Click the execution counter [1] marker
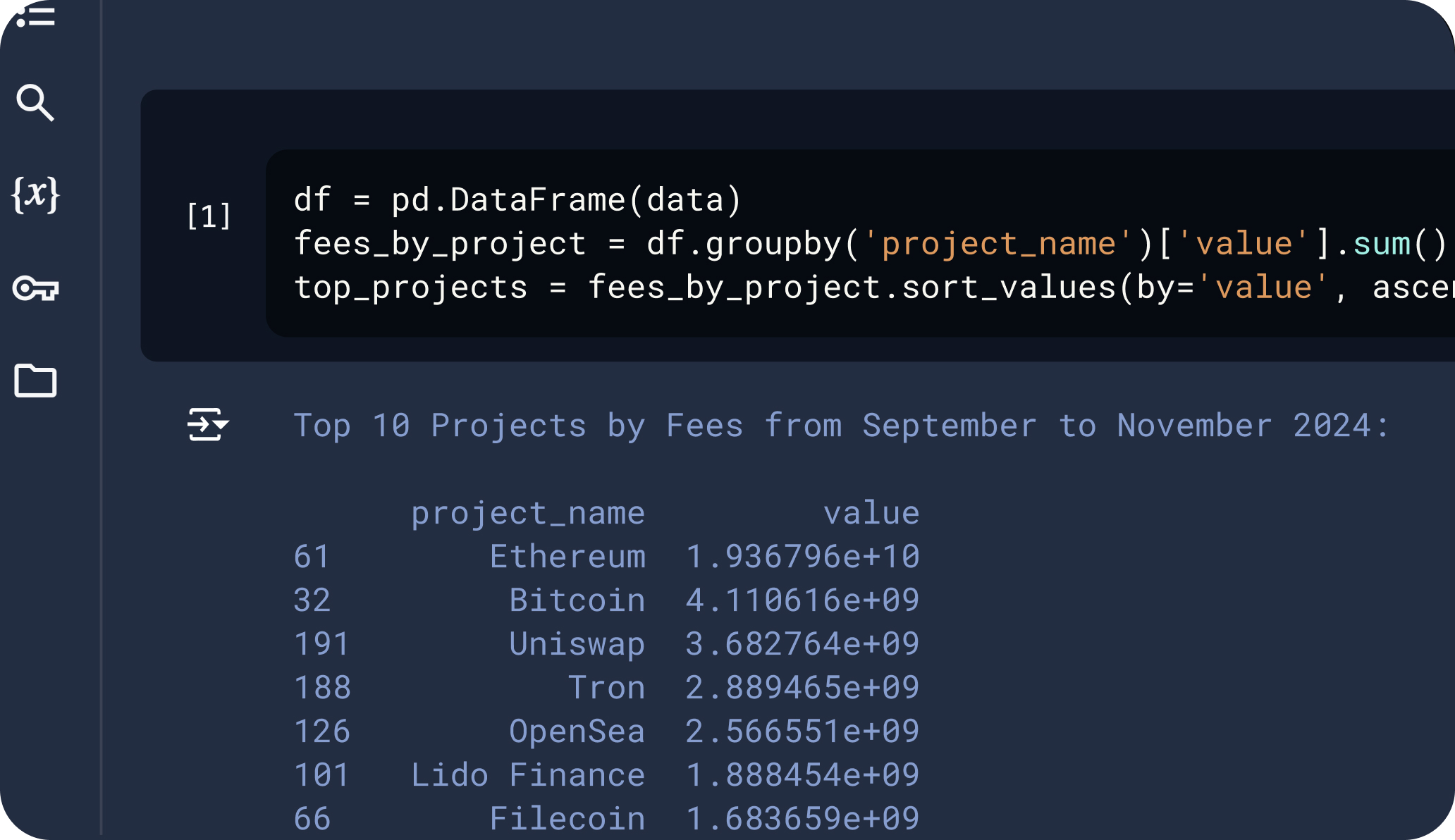1455x840 pixels. coord(209,216)
